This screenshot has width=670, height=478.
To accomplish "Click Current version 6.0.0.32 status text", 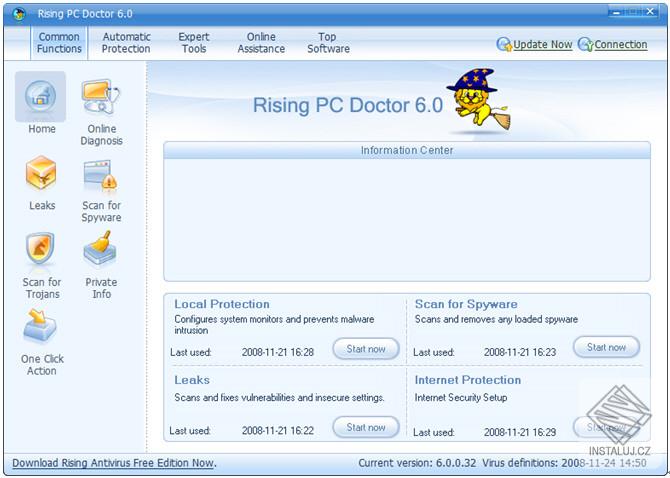I will click(417, 463).
